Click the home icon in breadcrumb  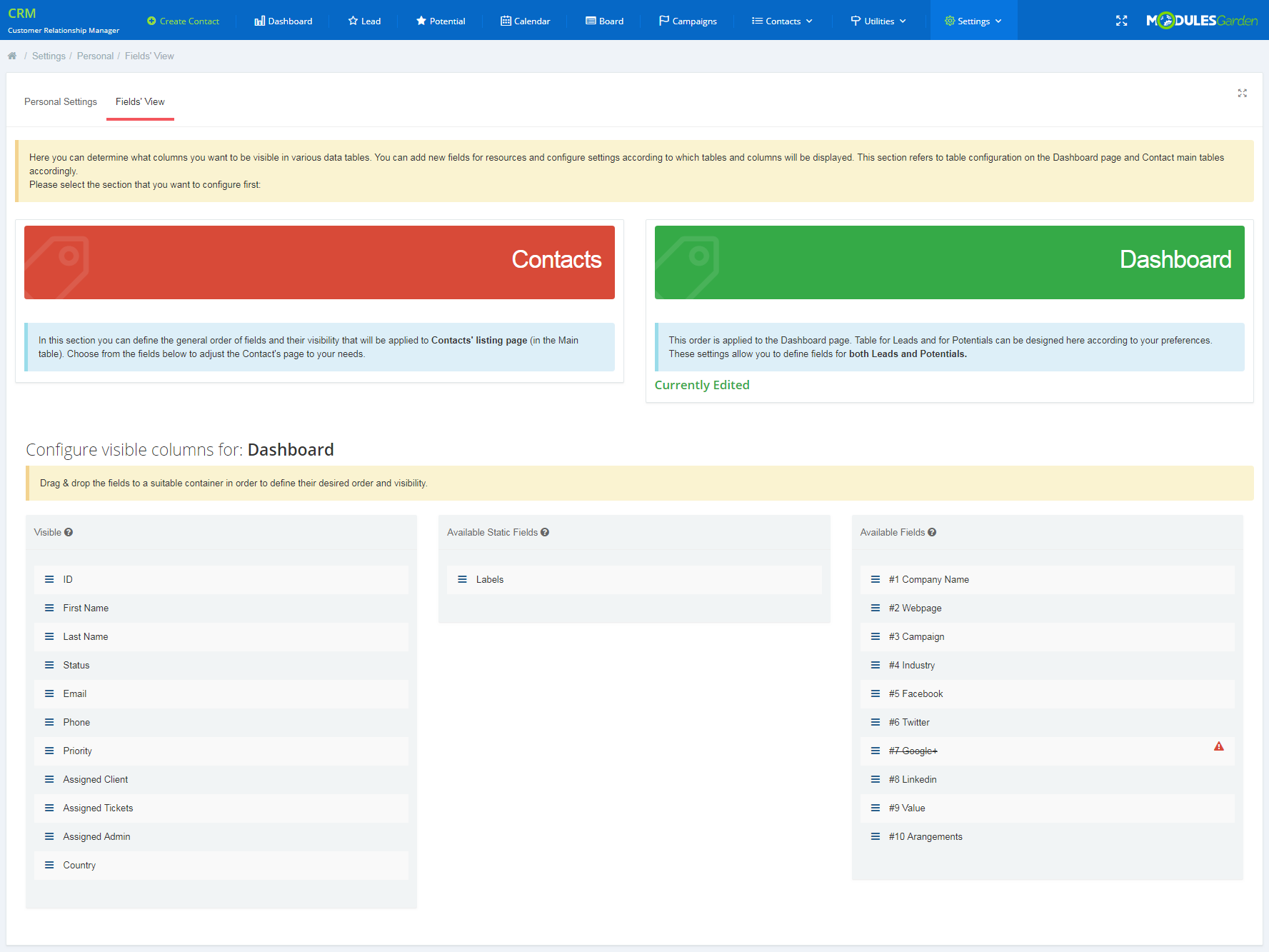(12, 56)
